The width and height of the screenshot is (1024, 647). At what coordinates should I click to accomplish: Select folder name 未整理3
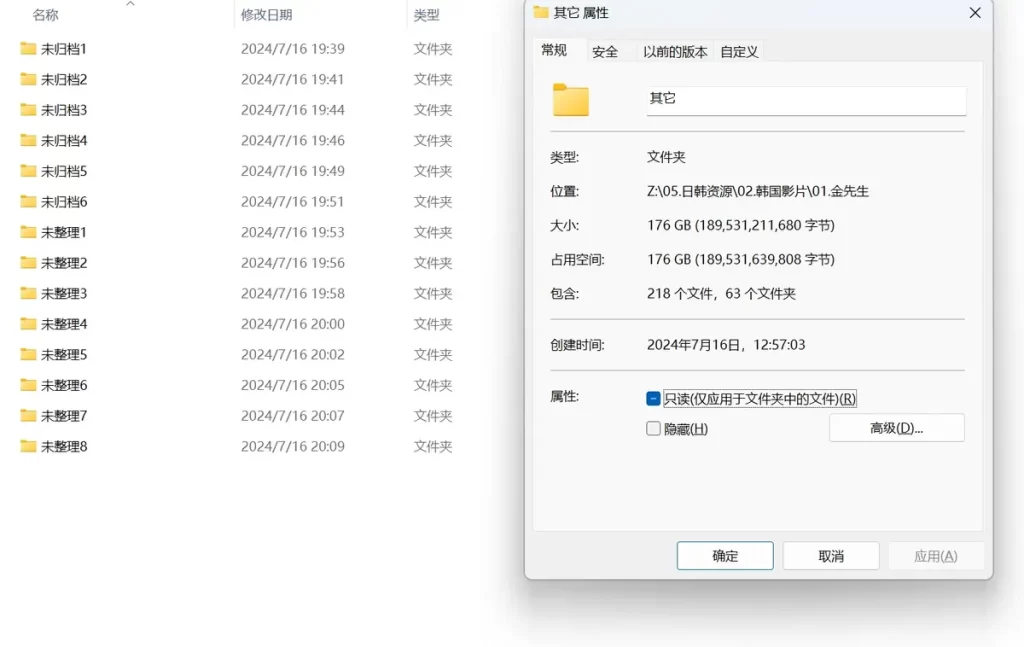point(63,293)
